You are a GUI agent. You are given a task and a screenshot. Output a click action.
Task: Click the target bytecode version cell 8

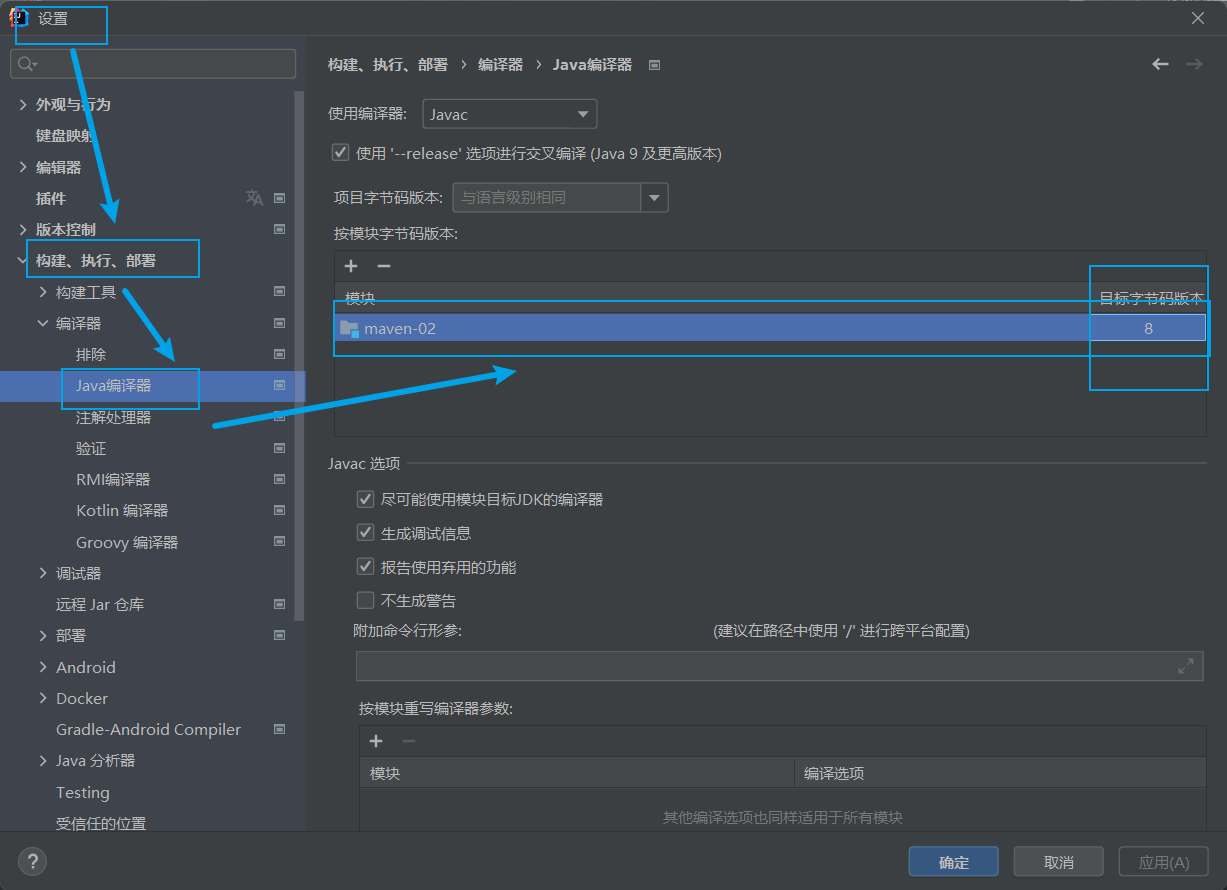pyautogui.click(x=1148, y=328)
